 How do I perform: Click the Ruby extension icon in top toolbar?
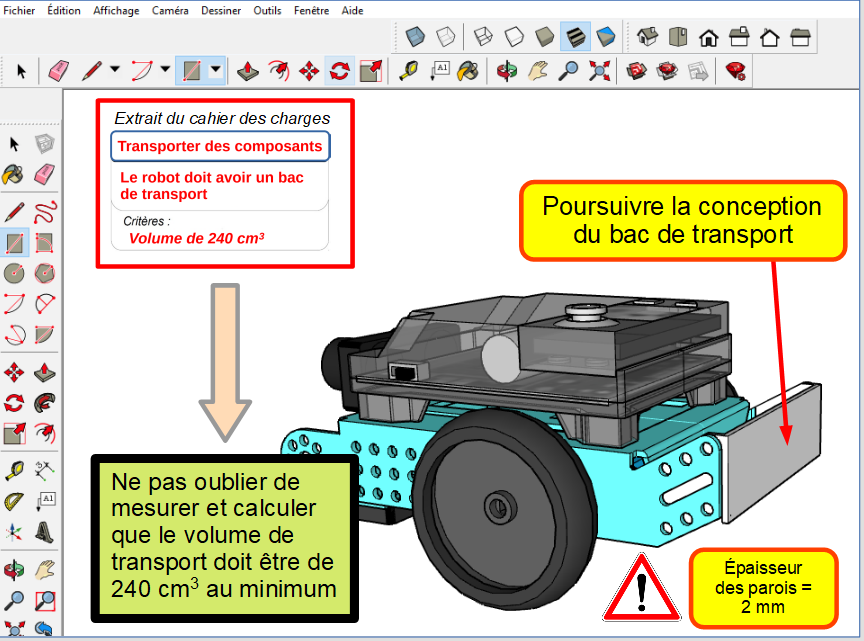click(x=736, y=70)
